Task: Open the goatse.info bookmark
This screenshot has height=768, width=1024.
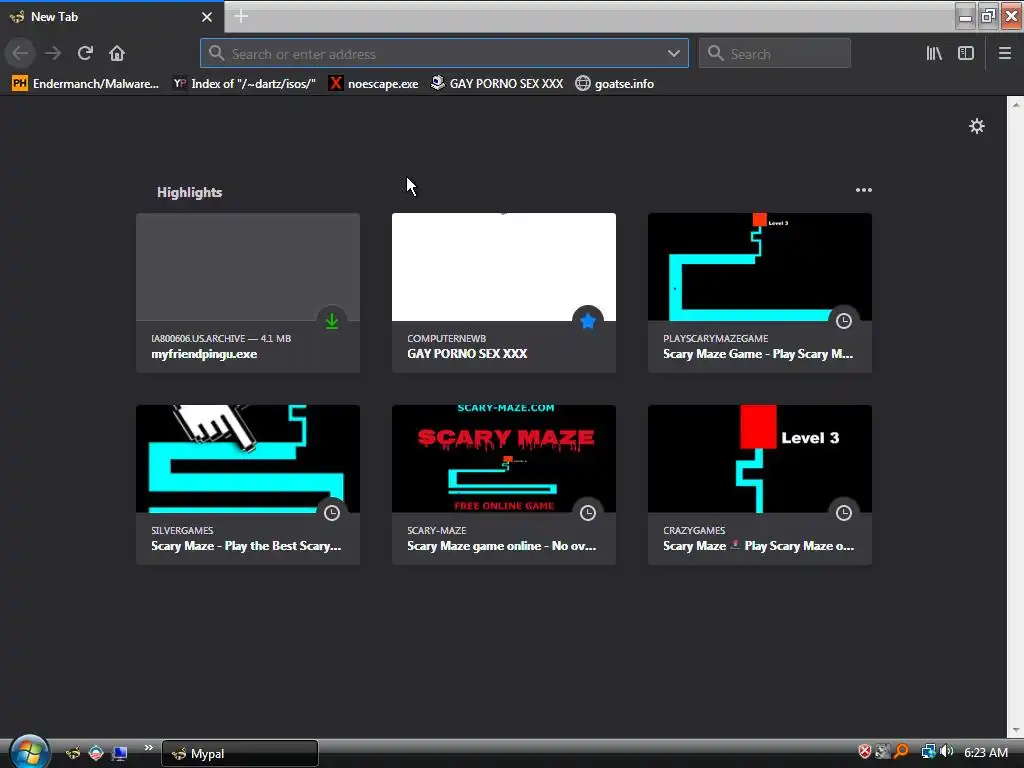Action: (x=615, y=84)
